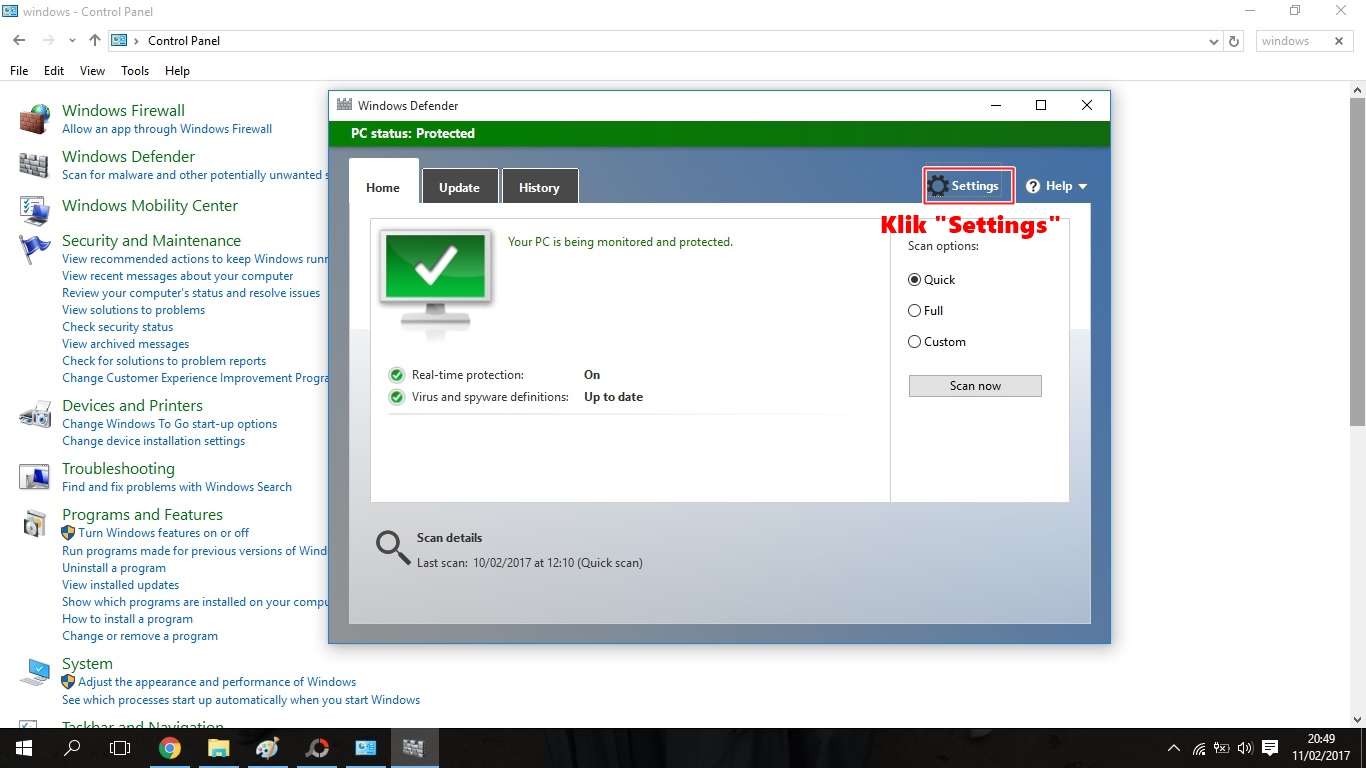Open Find and fix problems with Windows Search
The image size is (1366, 768).
click(177, 487)
